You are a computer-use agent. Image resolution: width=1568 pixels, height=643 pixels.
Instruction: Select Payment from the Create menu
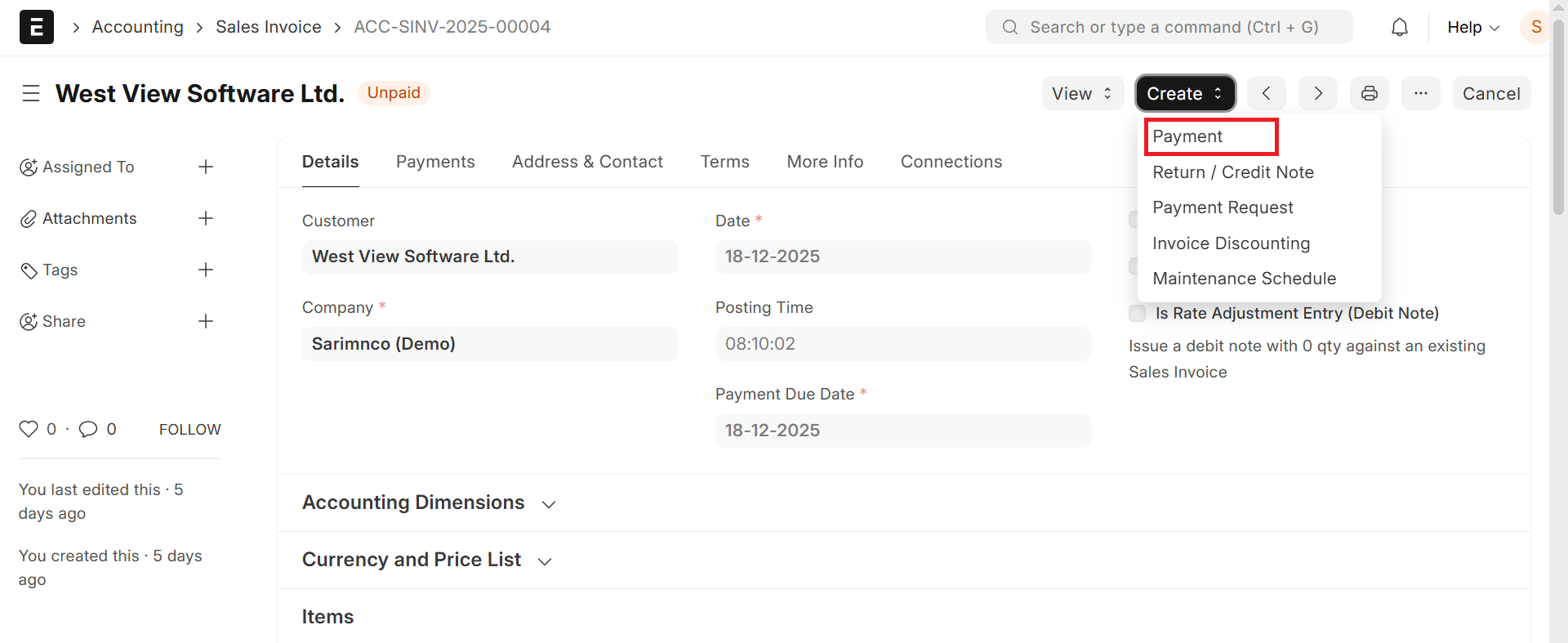tap(1186, 136)
